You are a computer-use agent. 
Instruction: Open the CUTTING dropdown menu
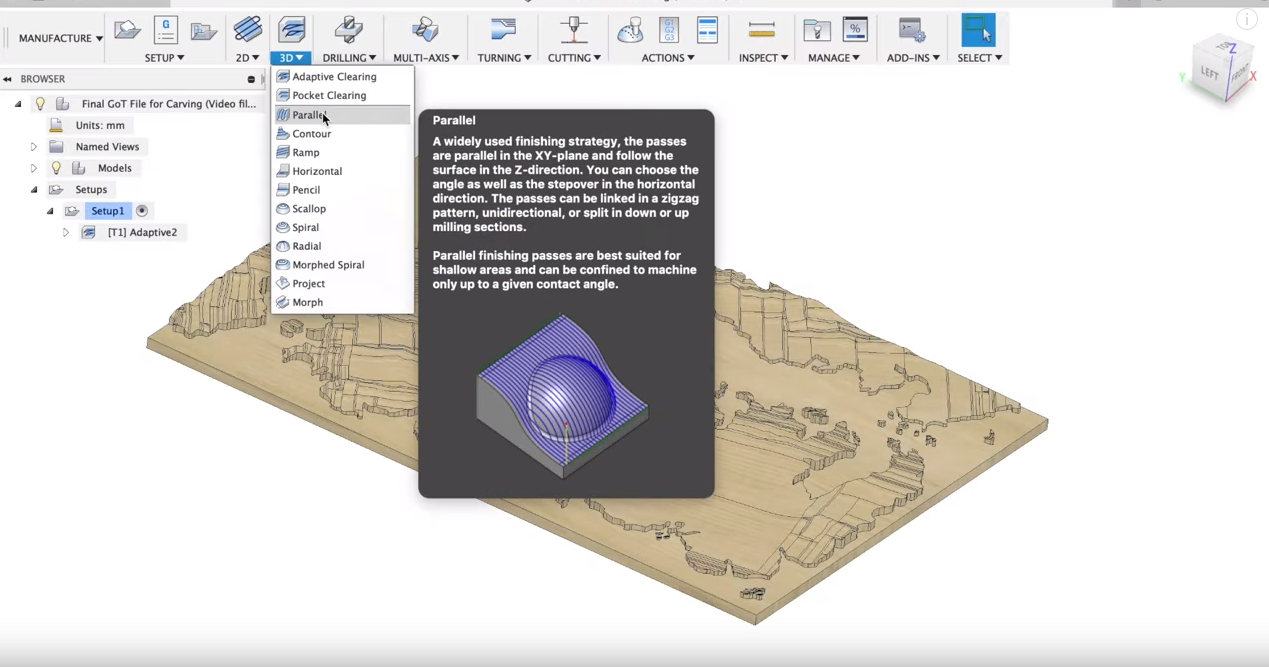pyautogui.click(x=574, y=58)
